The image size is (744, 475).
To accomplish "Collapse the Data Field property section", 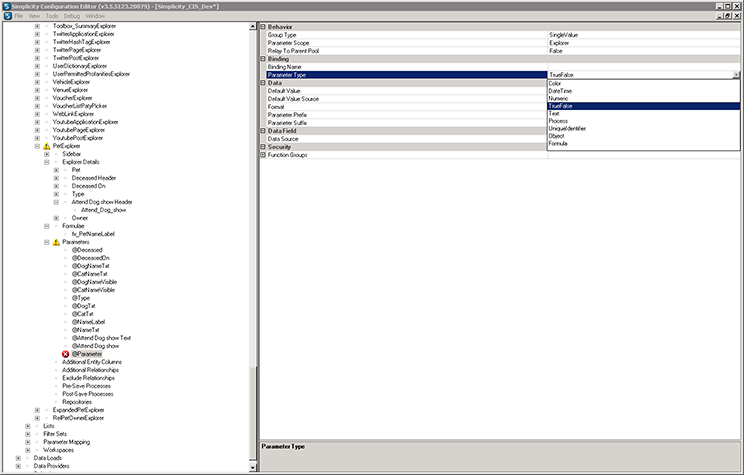I will click(x=263, y=131).
